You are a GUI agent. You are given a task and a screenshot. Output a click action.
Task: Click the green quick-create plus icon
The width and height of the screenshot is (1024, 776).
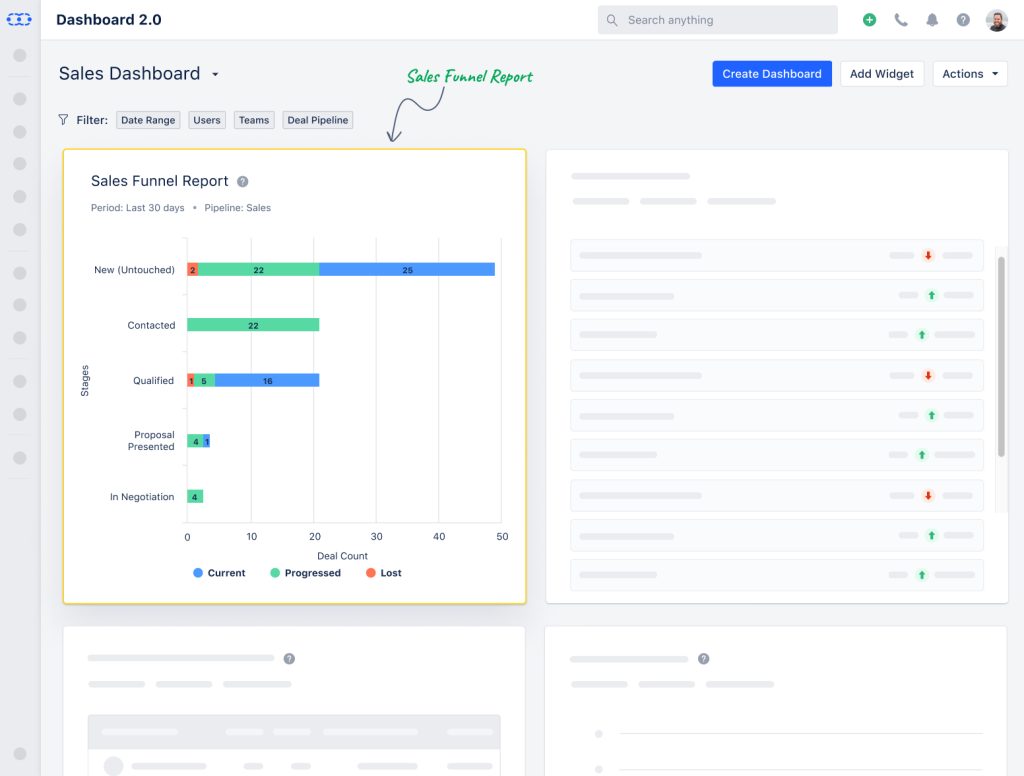point(869,19)
